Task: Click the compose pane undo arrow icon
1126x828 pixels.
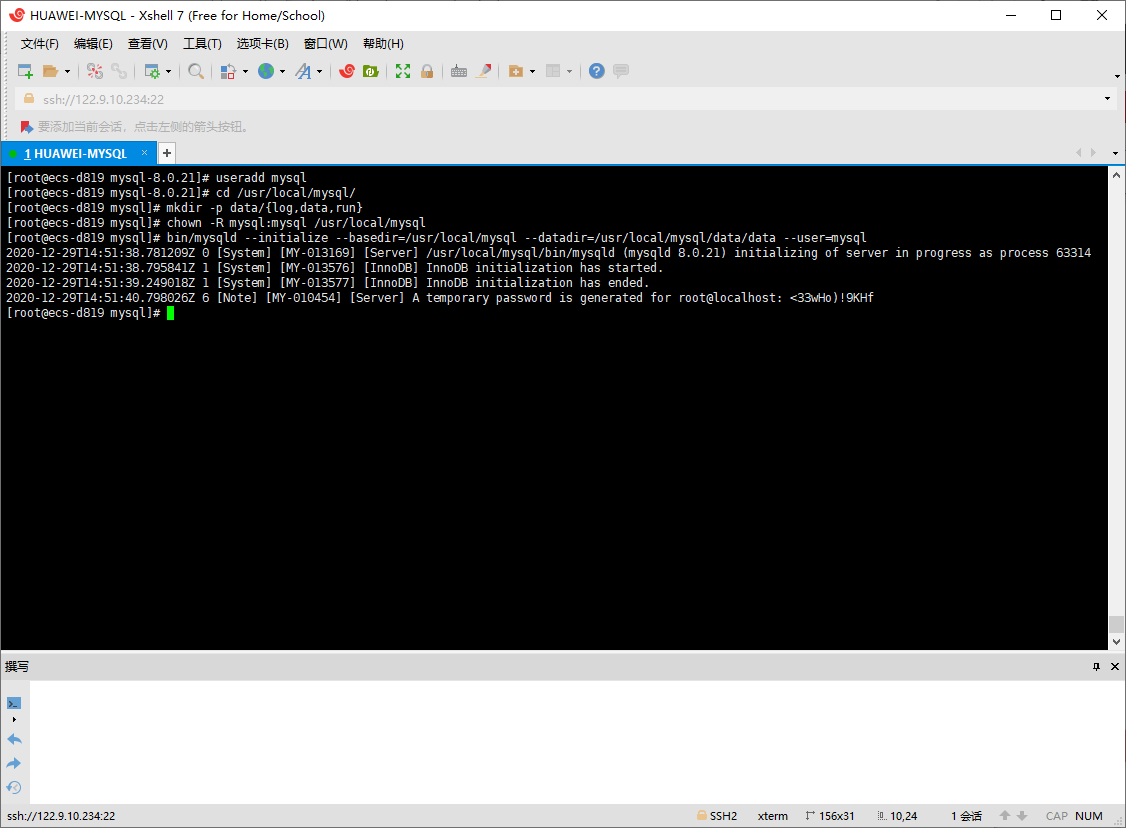Action: pyautogui.click(x=14, y=739)
